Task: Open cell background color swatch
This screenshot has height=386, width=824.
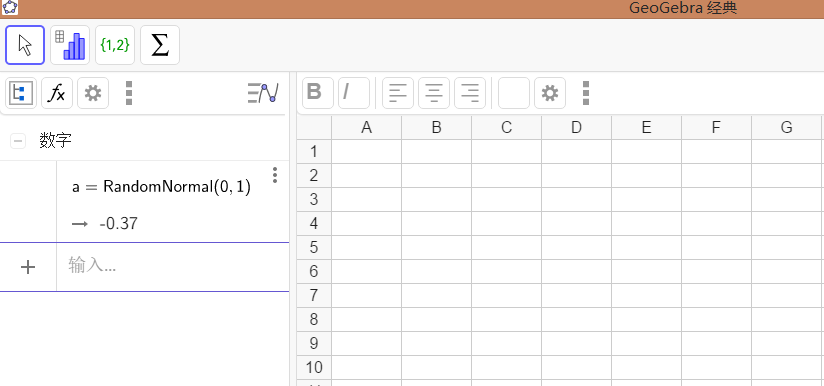Action: (514, 93)
